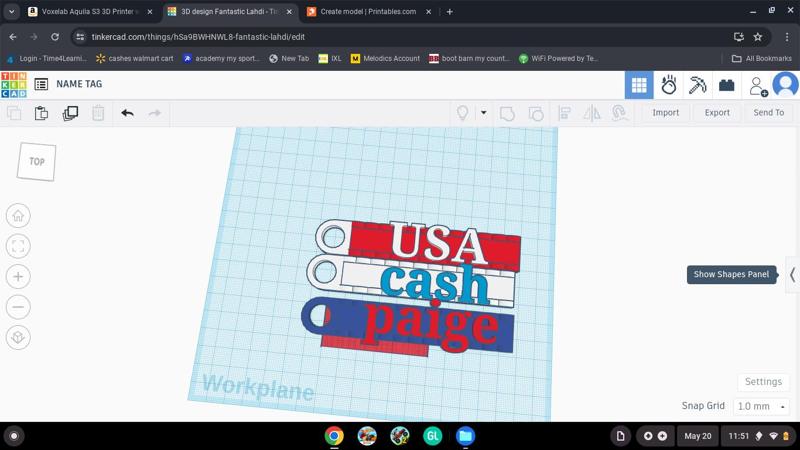The height and width of the screenshot is (450, 800).
Task: Open the Tinkercad logo home
Action: pos(14,85)
